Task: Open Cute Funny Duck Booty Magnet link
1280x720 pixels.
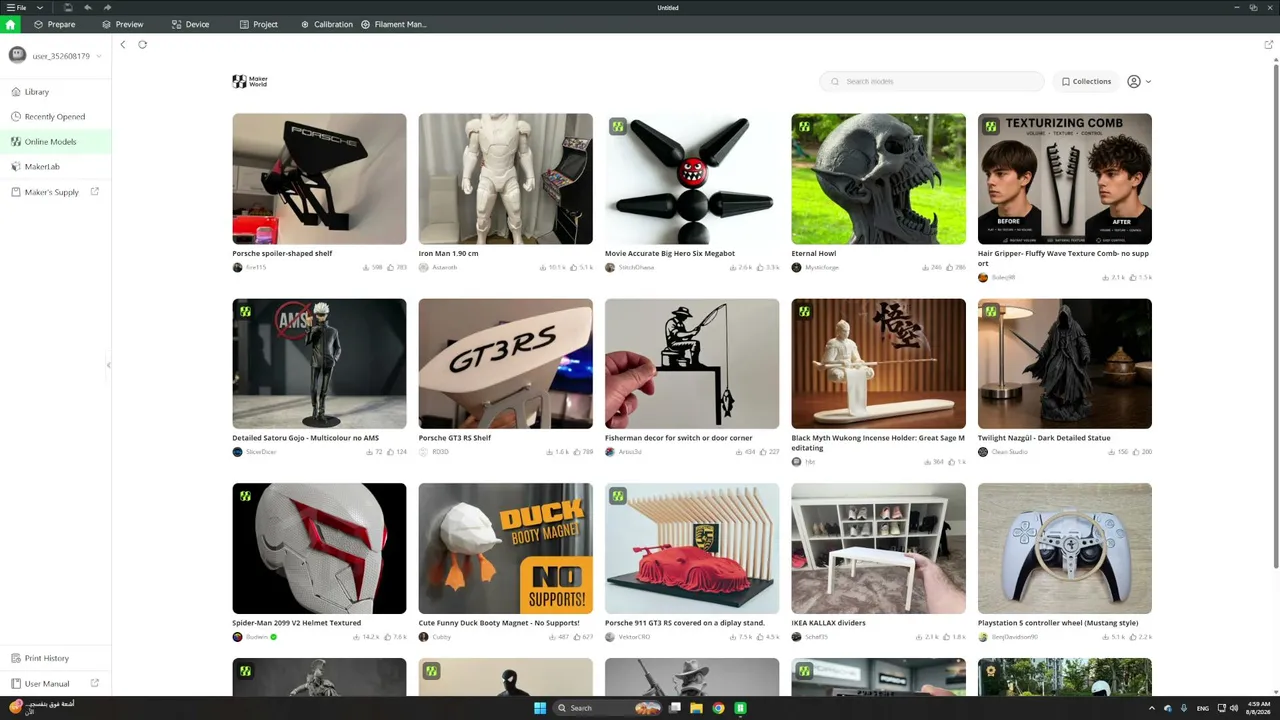Action: (498, 623)
